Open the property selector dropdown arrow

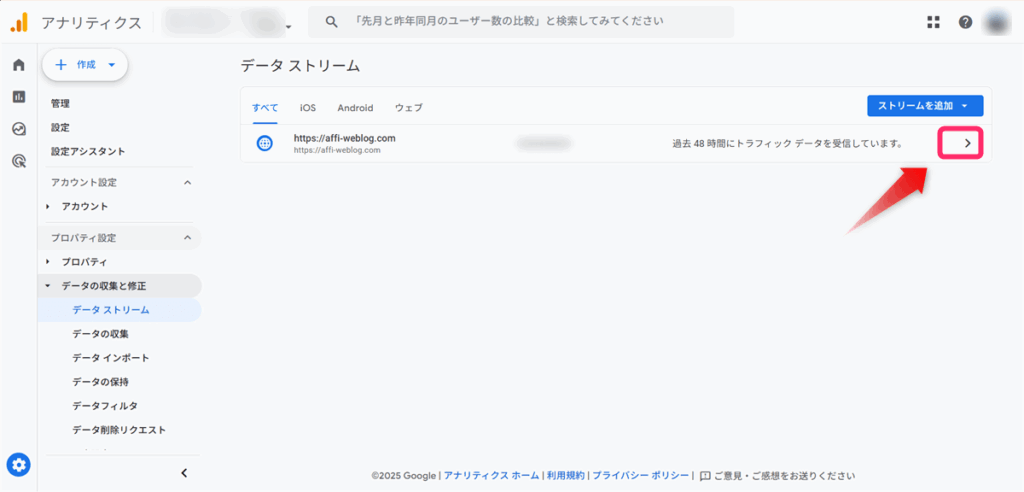(288, 27)
